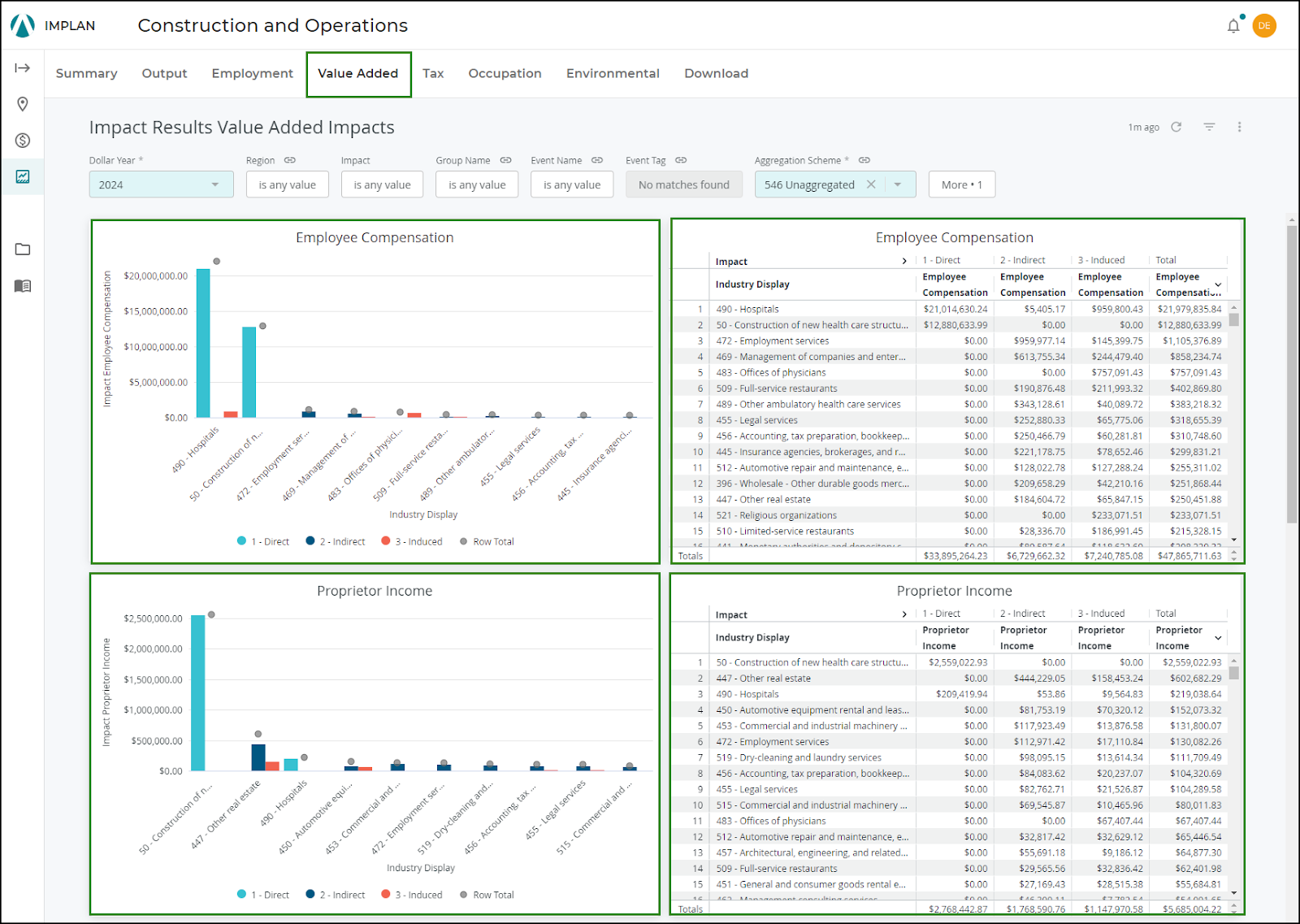Click the IMPLAN logo icon
The image size is (1300, 924).
coord(23,26)
